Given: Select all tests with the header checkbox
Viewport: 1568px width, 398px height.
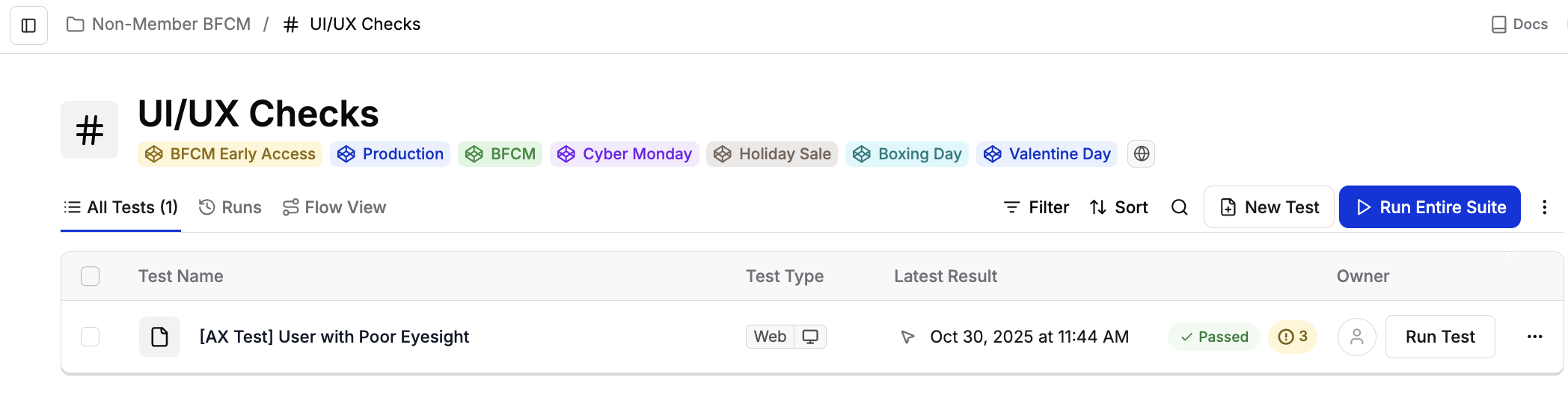Looking at the screenshot, I should (x=91, y=276).
